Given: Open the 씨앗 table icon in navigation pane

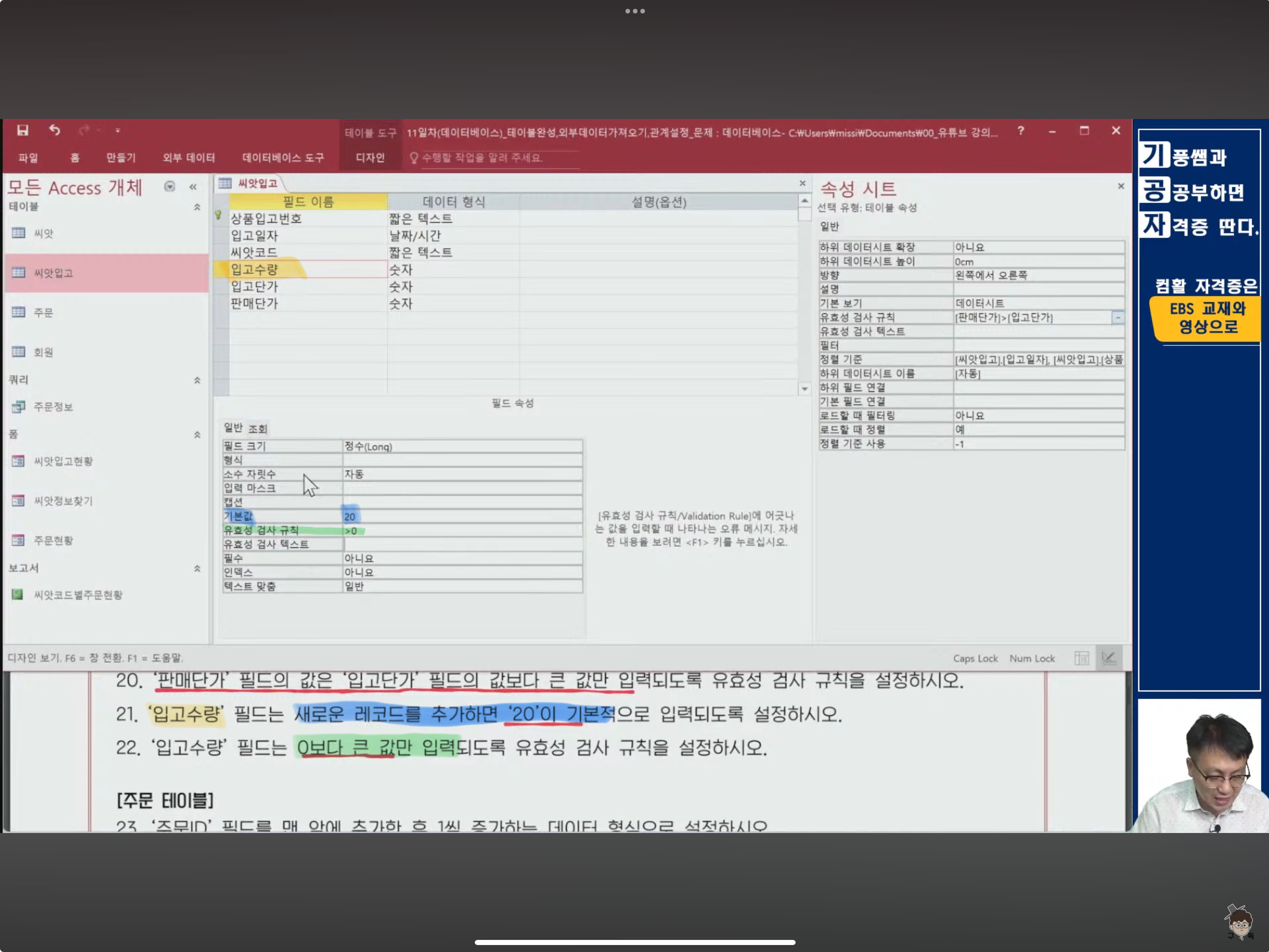Looking at the screenshot, I should point(19,233).
